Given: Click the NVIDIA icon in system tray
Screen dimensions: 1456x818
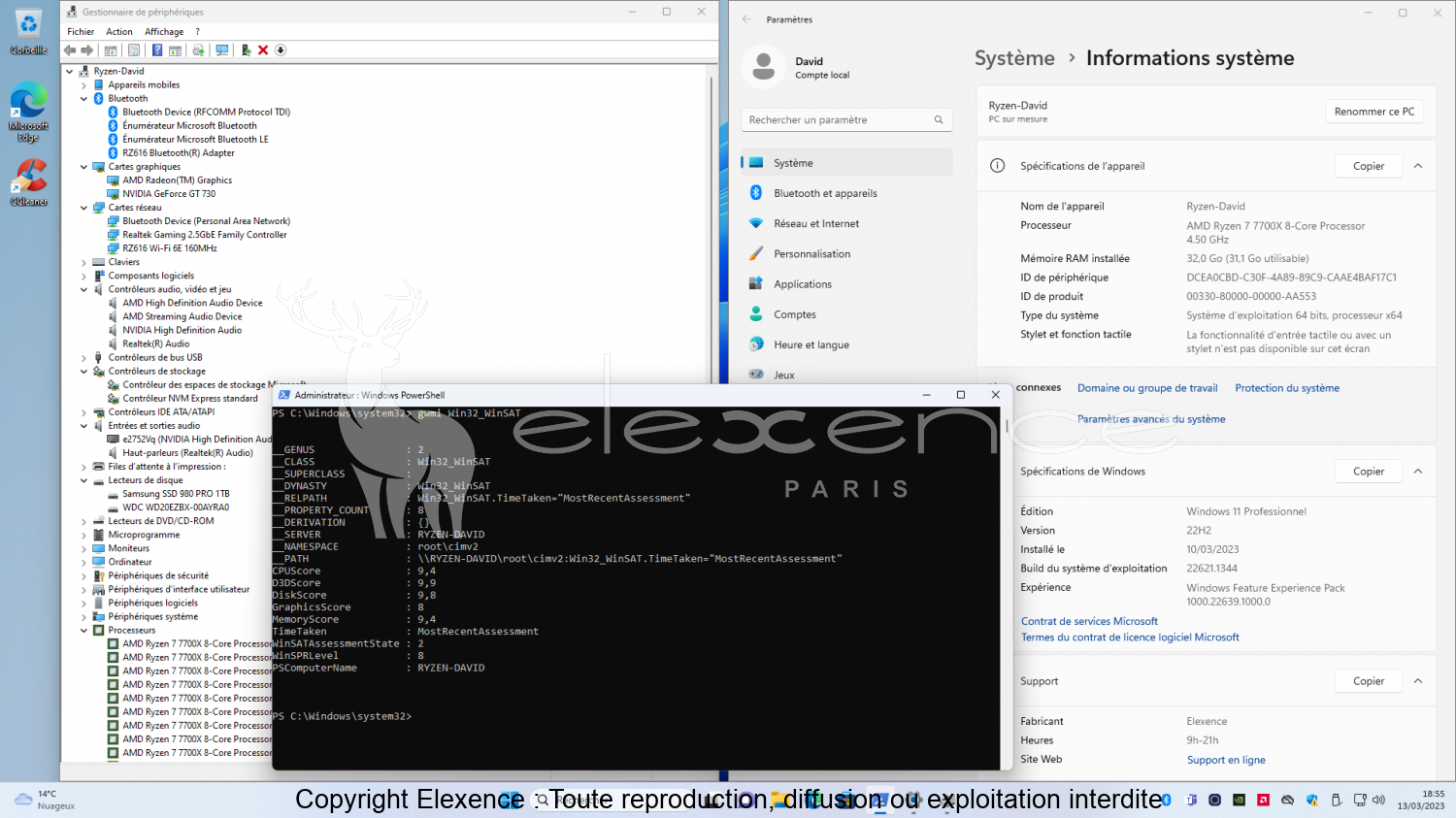Looking at the screenshot, I should click(x=1240, y=801).
